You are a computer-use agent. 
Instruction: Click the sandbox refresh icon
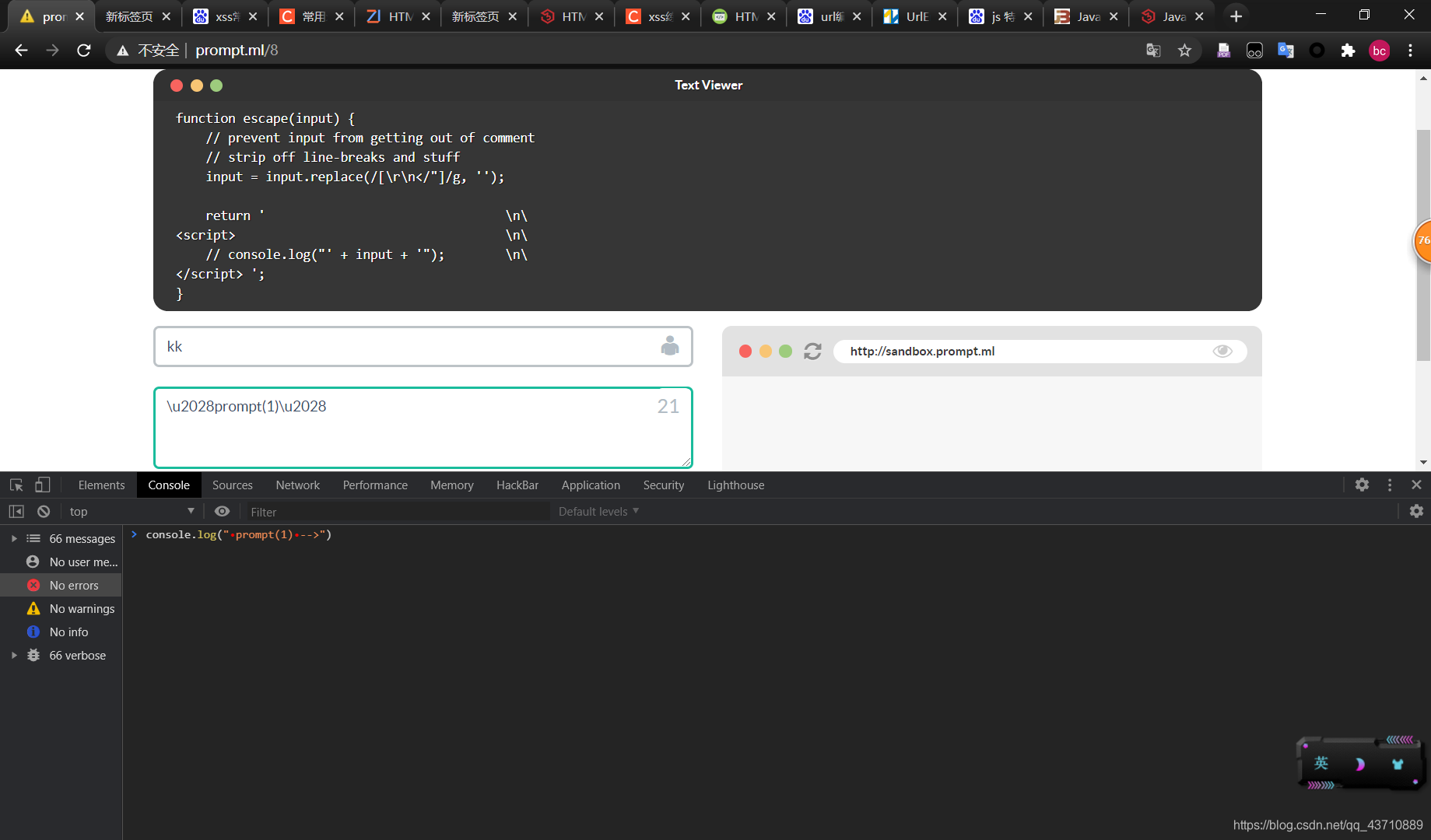pyautogui.click(x=812, y=352)
